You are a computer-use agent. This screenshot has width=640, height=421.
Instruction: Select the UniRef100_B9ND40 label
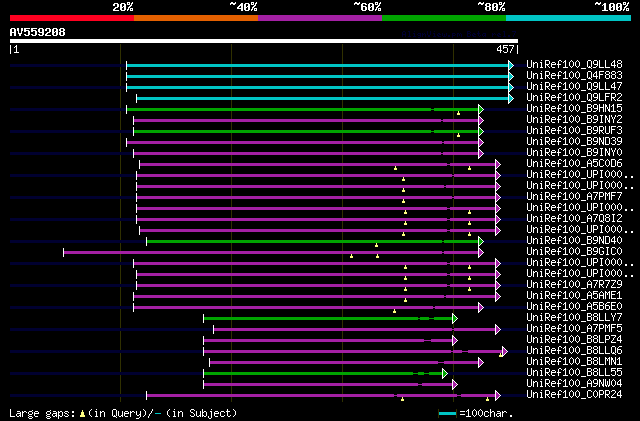click(x=574, y=241)
